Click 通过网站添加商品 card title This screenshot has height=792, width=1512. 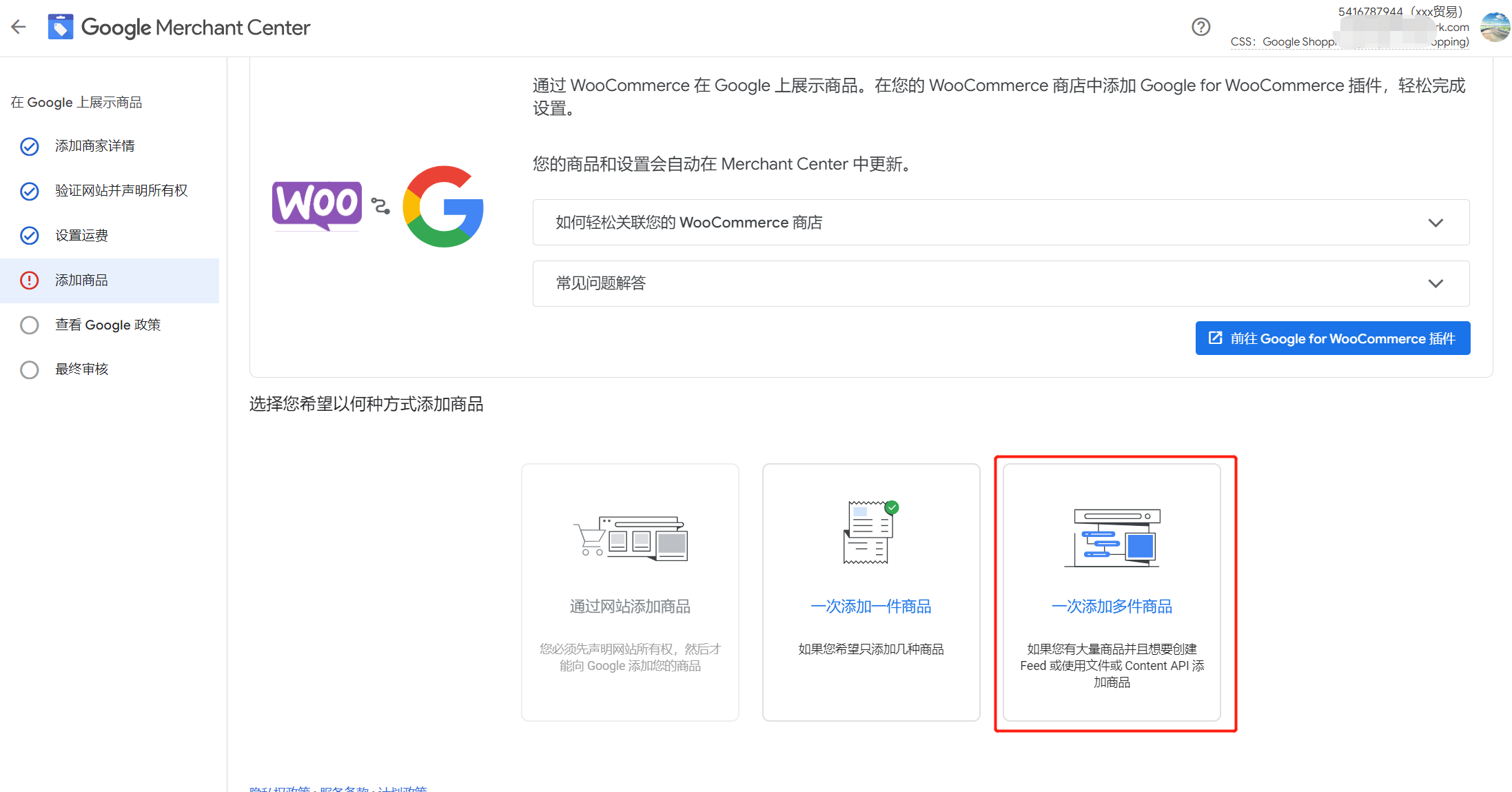(x=630, y=607)
